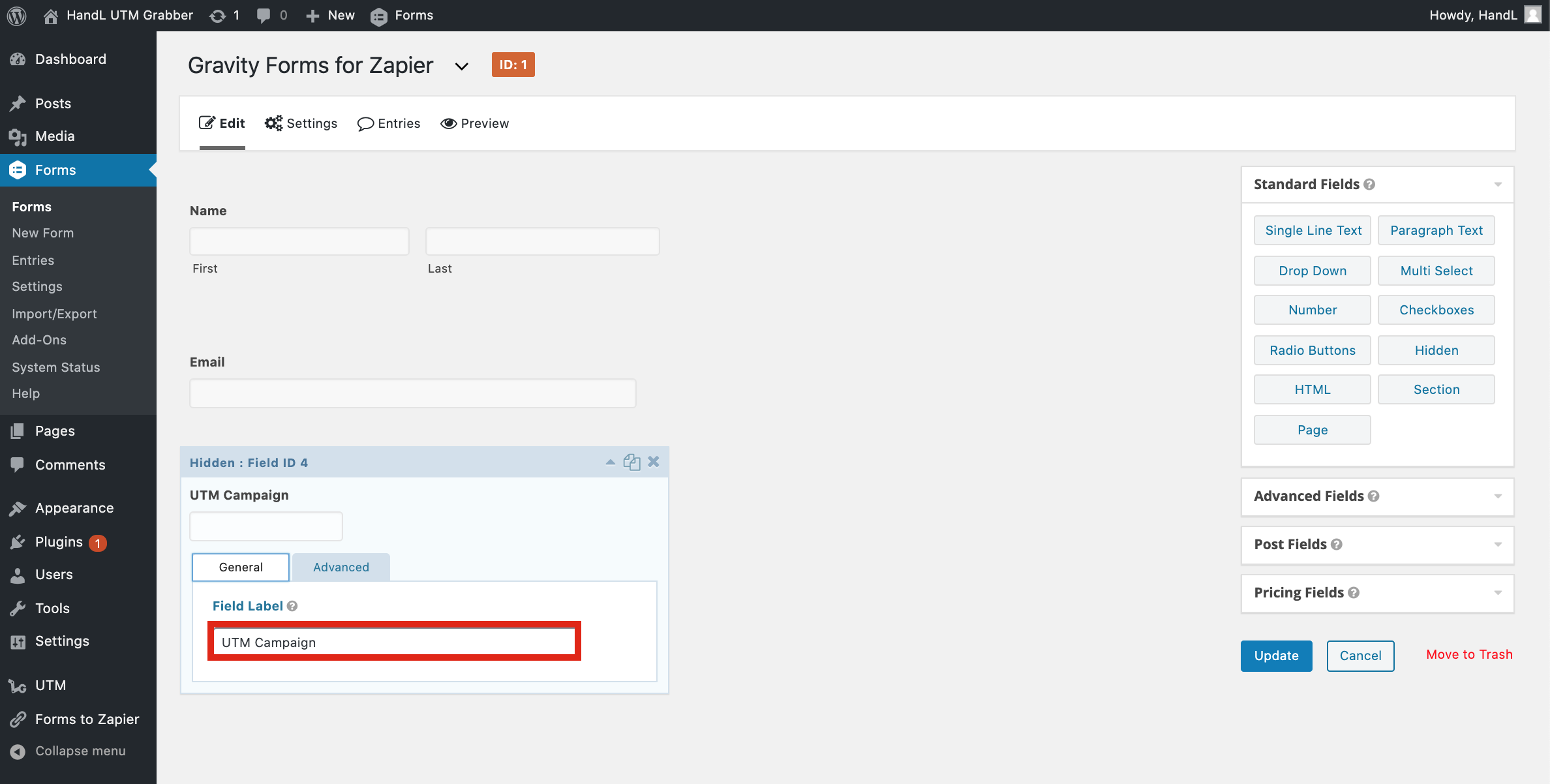Collapse the Standard Fields panel
This screenshot has height=784, width=1550.
(x=1498, y=185)
